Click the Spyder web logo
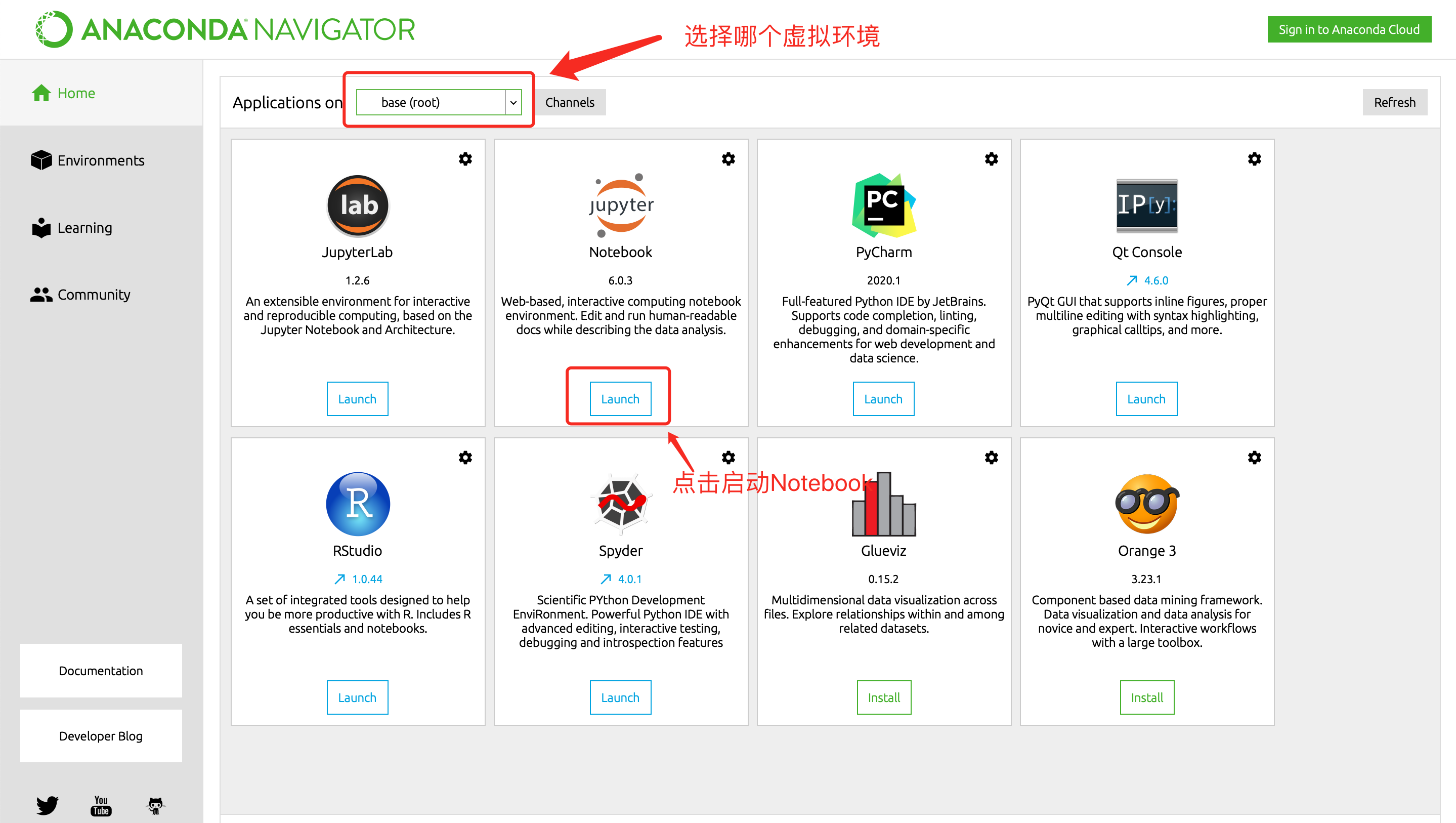 click(x=621, y=504)
